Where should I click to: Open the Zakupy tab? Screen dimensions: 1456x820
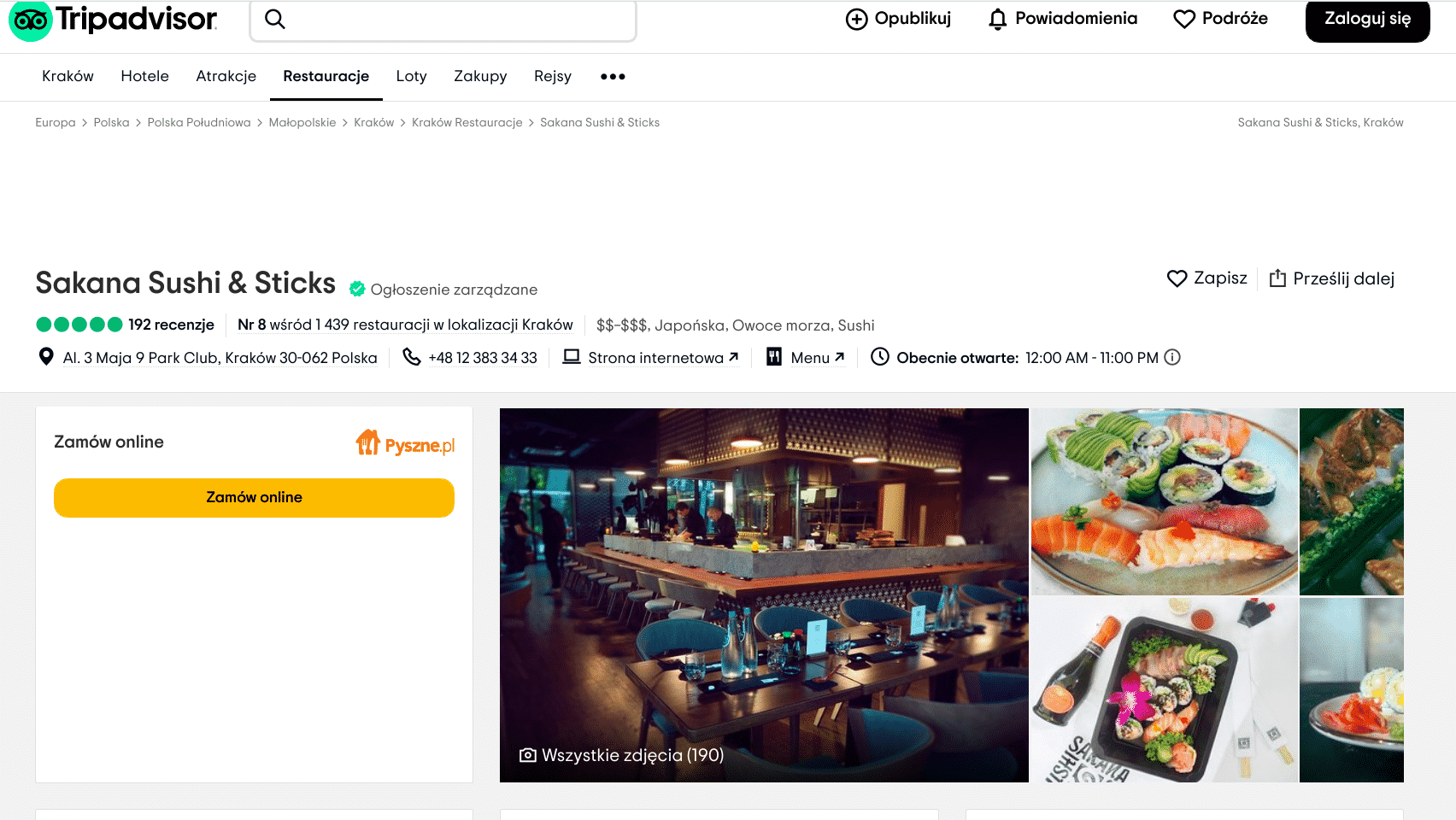pyautogui.click(x=480, y=76)
